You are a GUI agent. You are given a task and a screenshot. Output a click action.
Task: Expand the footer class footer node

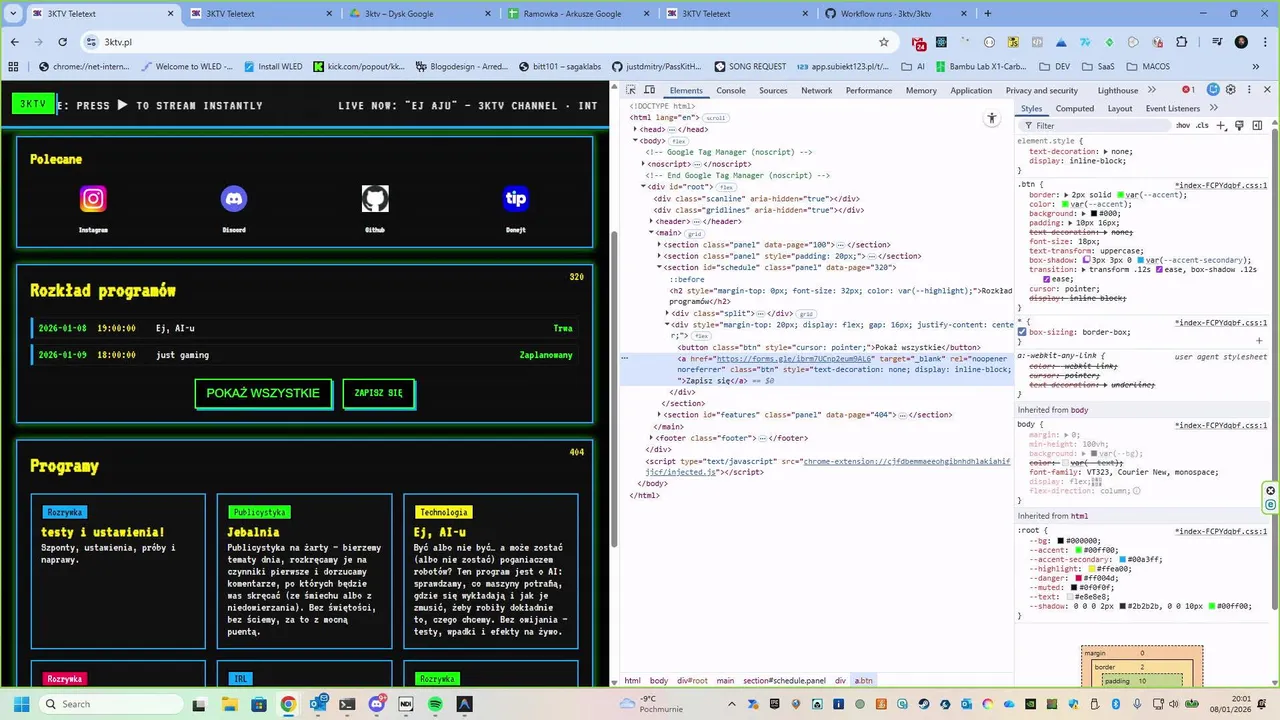(651, 438)
